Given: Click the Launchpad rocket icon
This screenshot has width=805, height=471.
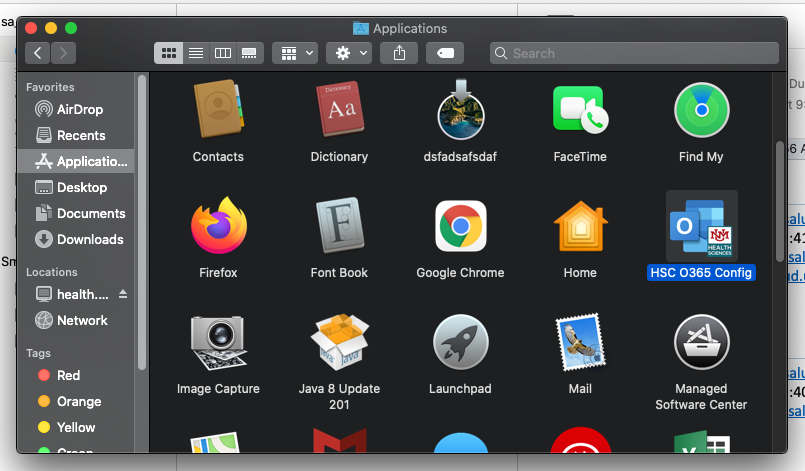Looking at the screenshot, I should [x=460, y=342].
